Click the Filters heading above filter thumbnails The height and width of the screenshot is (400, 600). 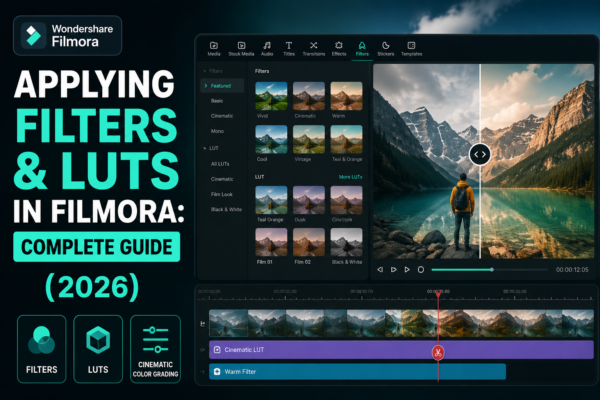(x=262, y=71)
